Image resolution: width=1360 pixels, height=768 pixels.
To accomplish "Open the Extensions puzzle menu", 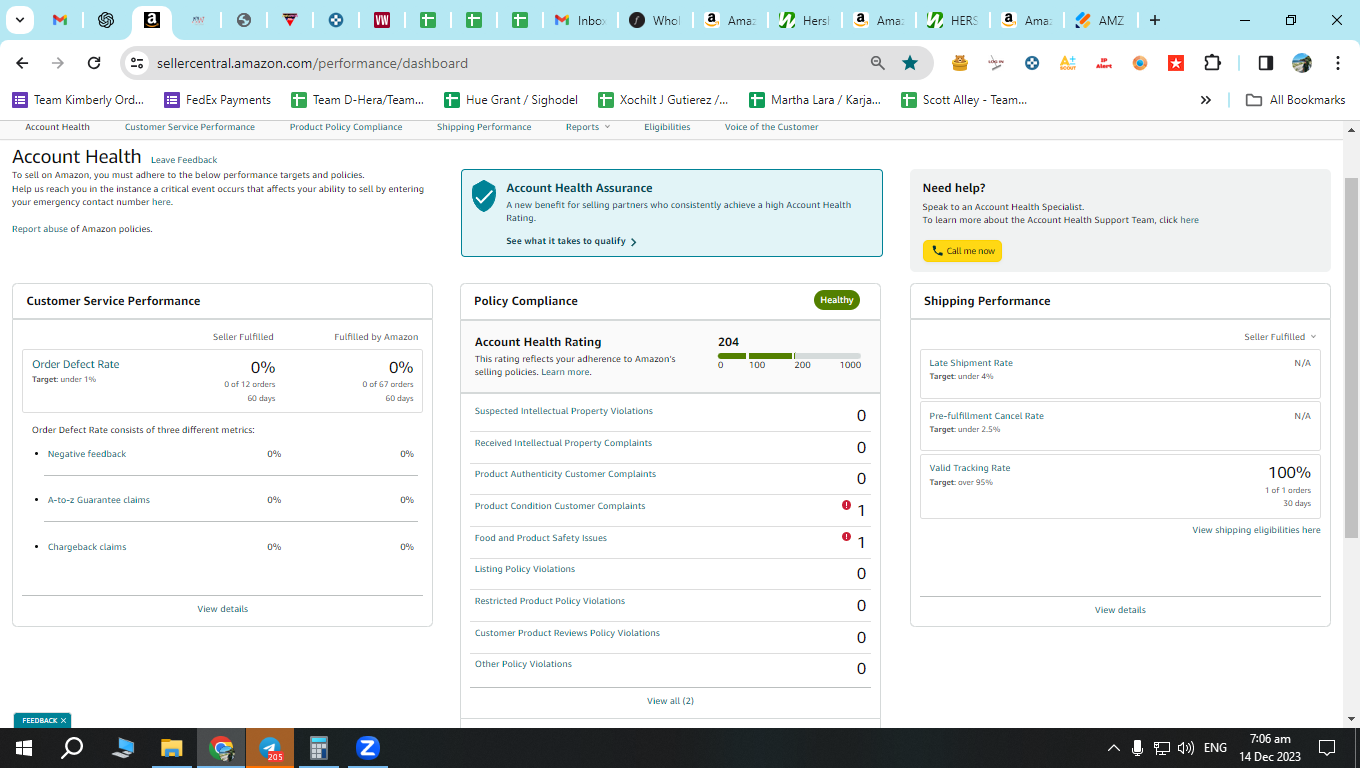I will 1212,63.
